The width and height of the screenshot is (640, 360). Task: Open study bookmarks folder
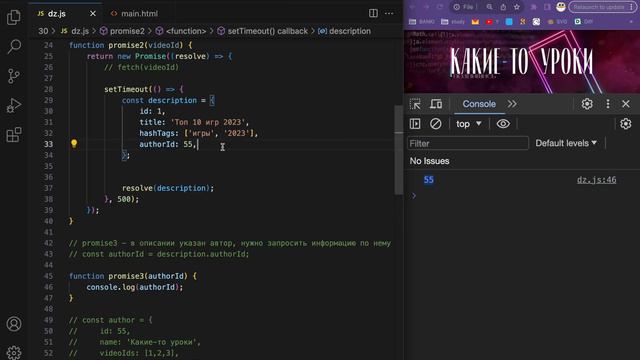[x=453, y=22]
